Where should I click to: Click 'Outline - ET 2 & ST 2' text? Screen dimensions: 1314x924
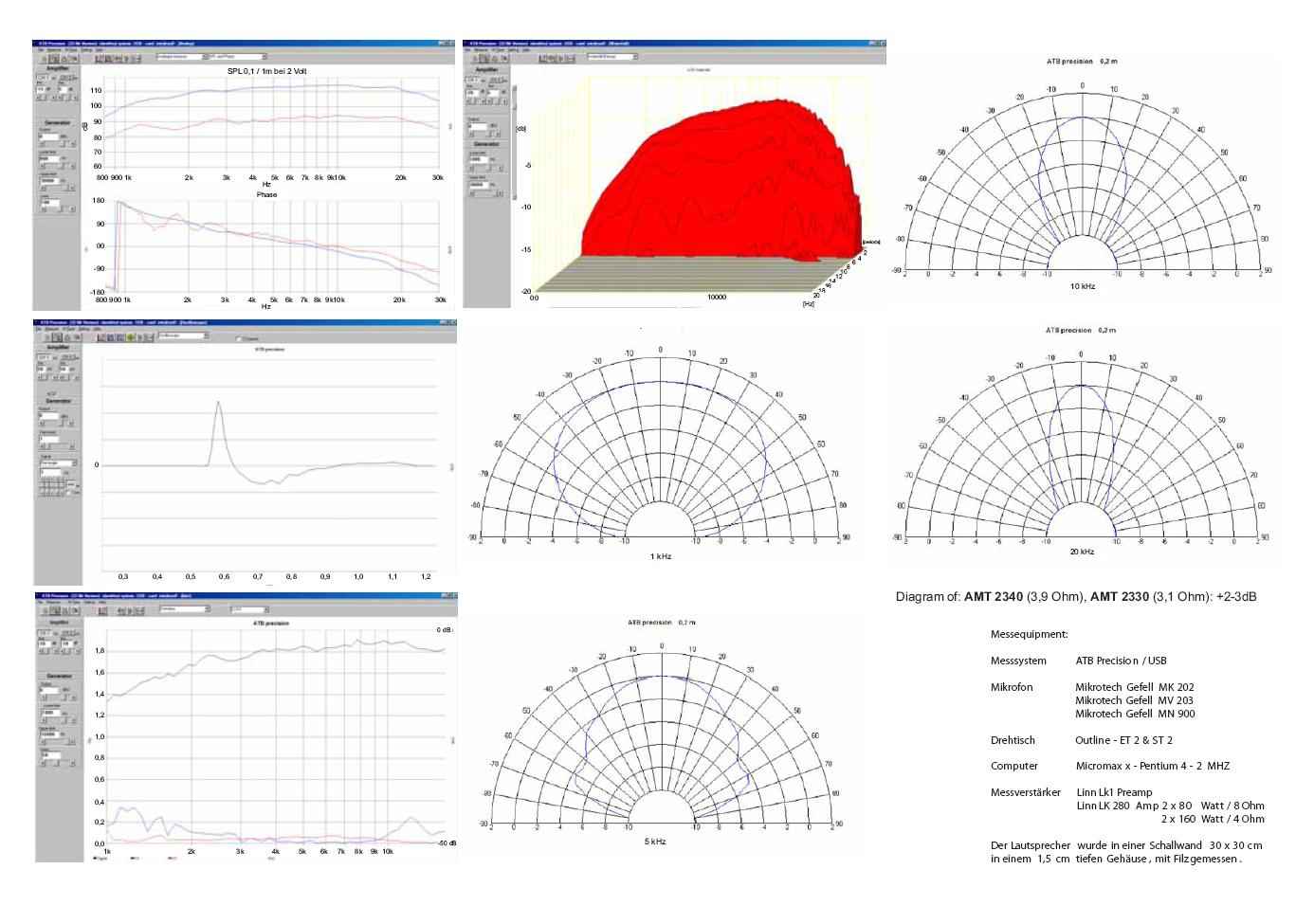[1124, 740]
